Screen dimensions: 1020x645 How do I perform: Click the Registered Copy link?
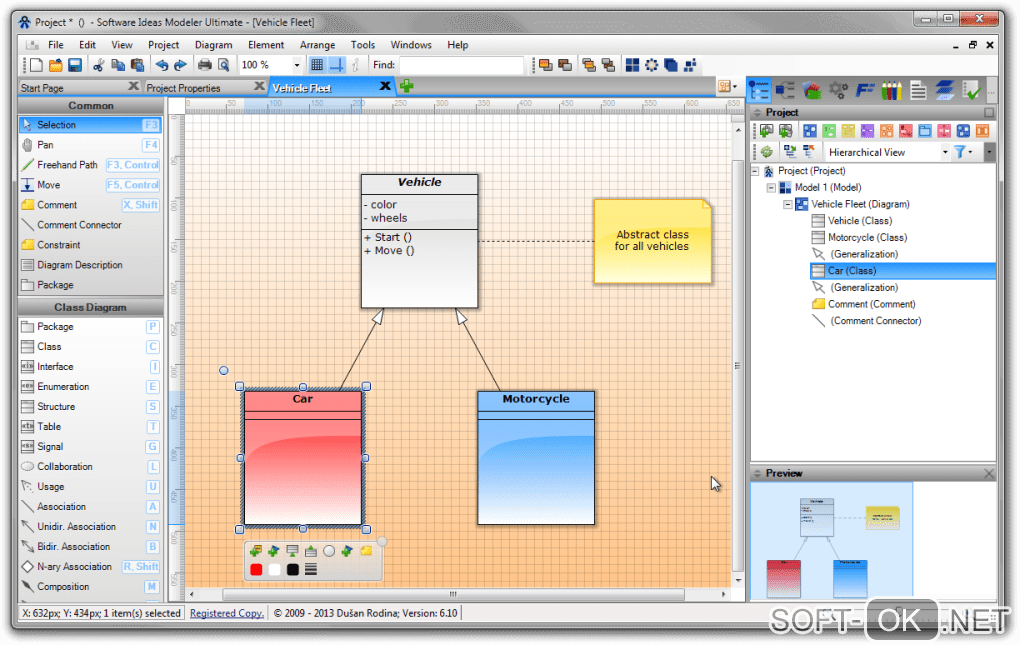point(226,613)
